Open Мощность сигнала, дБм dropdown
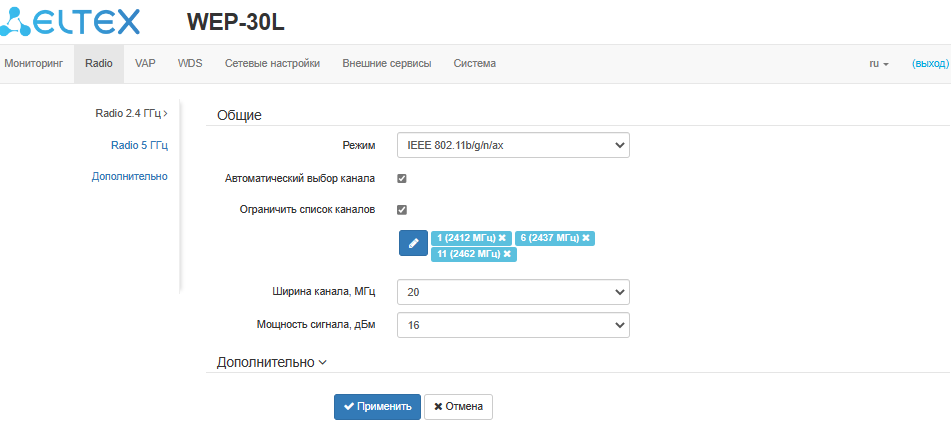951x436 pixels. coord(513,325)
